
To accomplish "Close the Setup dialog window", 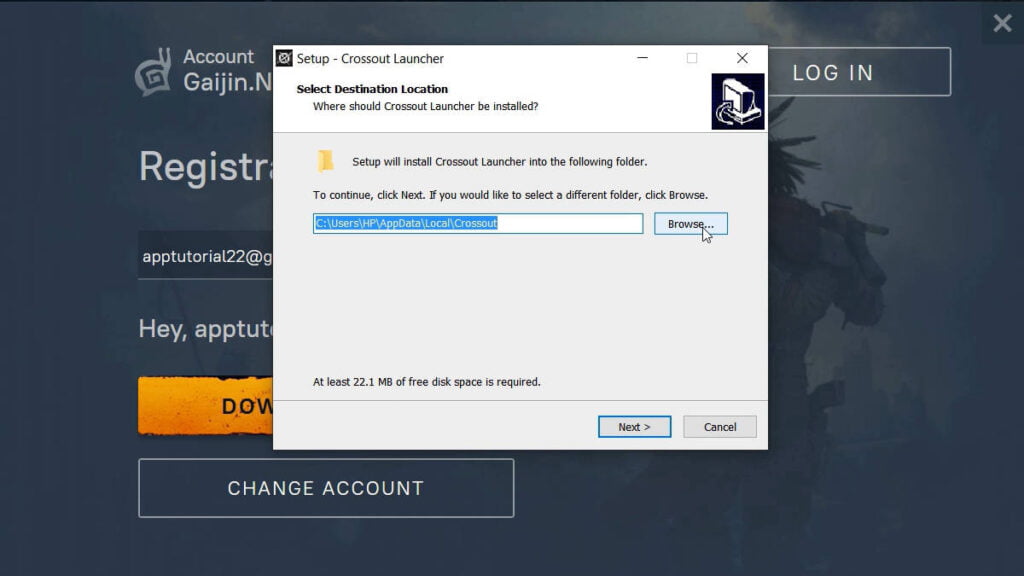I will coord(741,58).
